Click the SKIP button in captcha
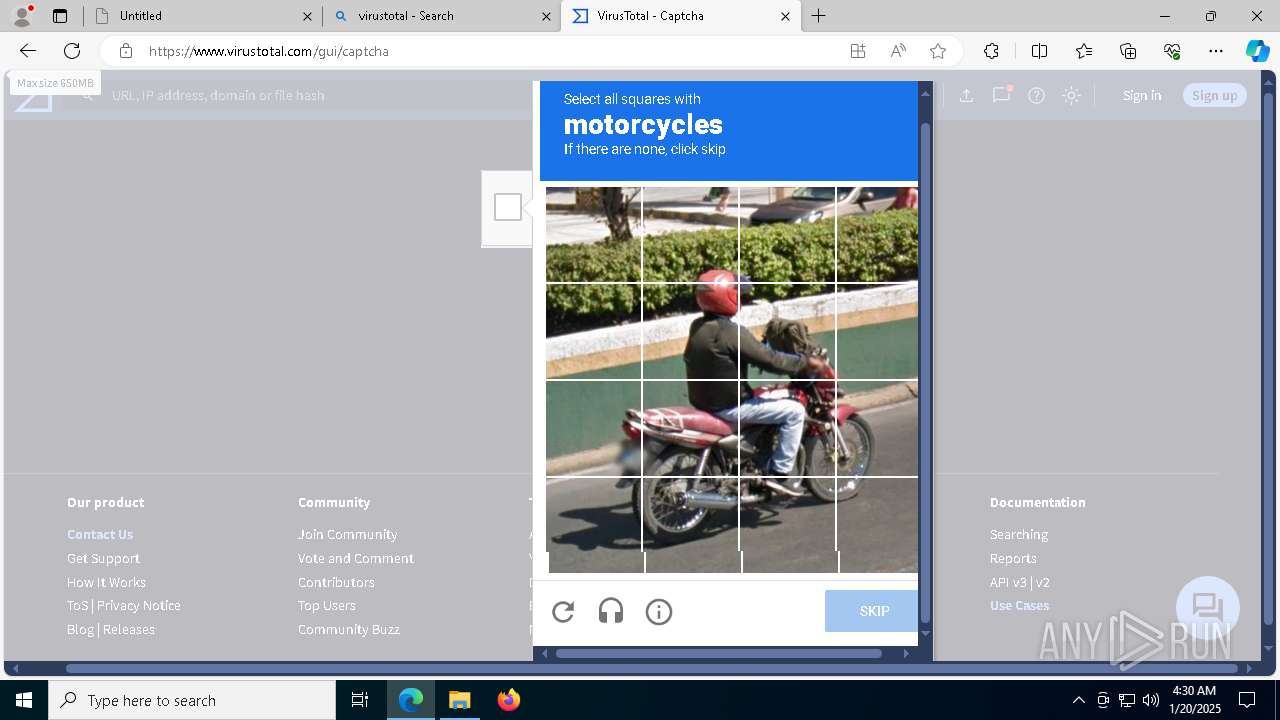This screenshot has width=1280, height=720. point(871,611)
